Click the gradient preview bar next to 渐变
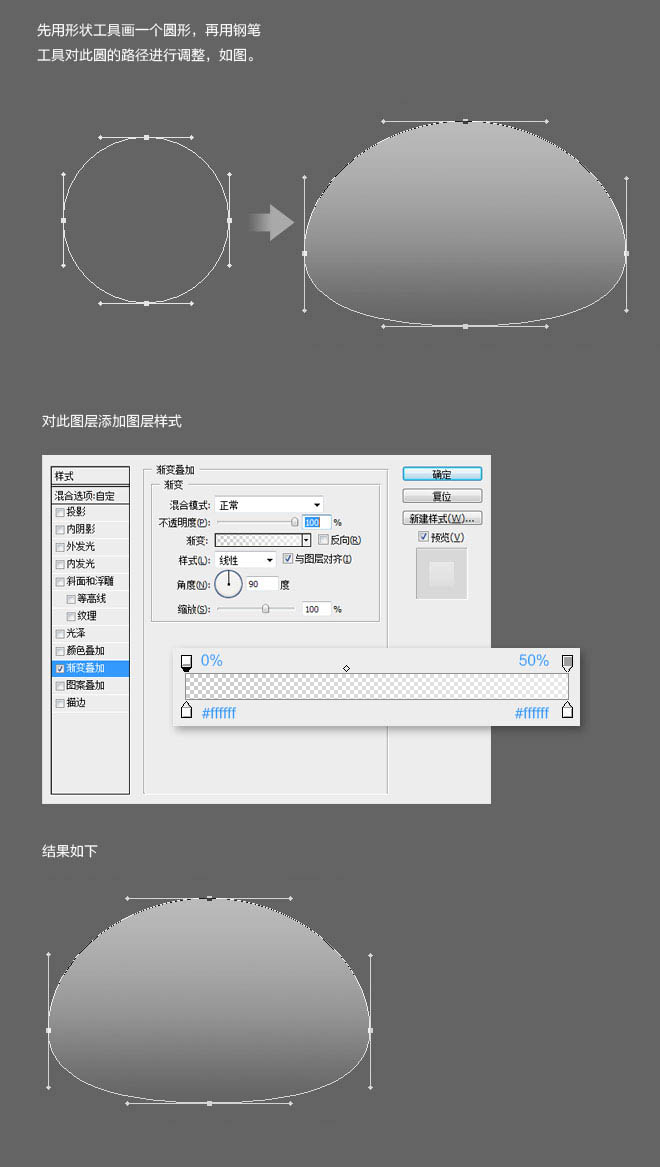Screen dimensions: 660x1167 [257, 540]
